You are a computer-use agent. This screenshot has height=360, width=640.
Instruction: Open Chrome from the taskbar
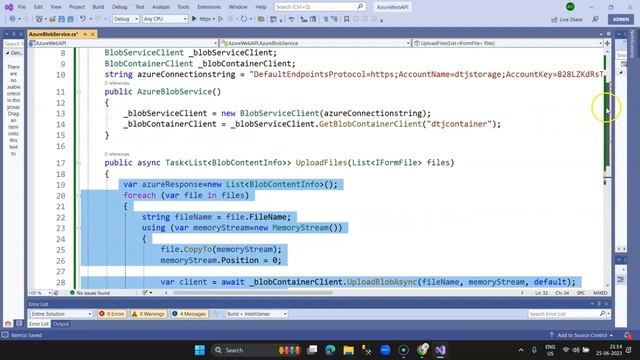pos(422,350)
